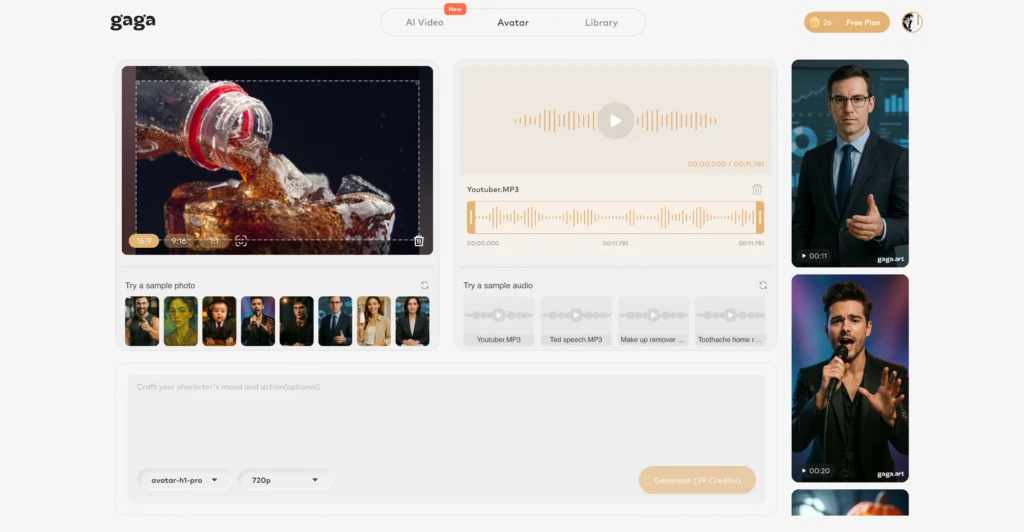Click the 'Try a sample photo' label

[x=160, y=285]
